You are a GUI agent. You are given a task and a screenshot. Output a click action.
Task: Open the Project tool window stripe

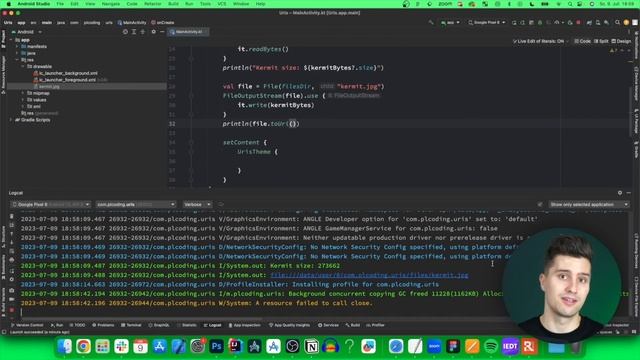3,39
